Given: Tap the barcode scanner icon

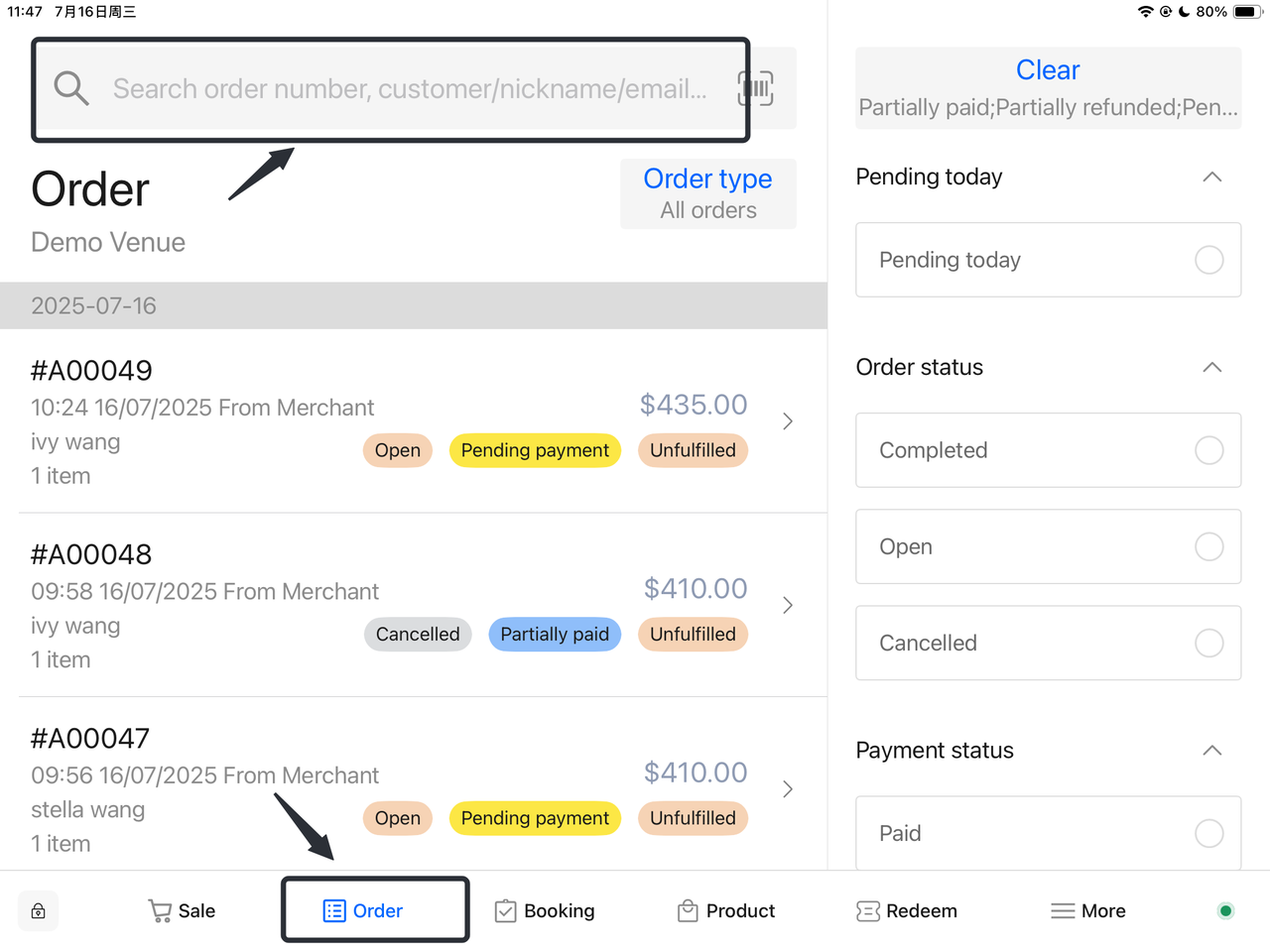Looking at the screenshot, I should [757, 89].
